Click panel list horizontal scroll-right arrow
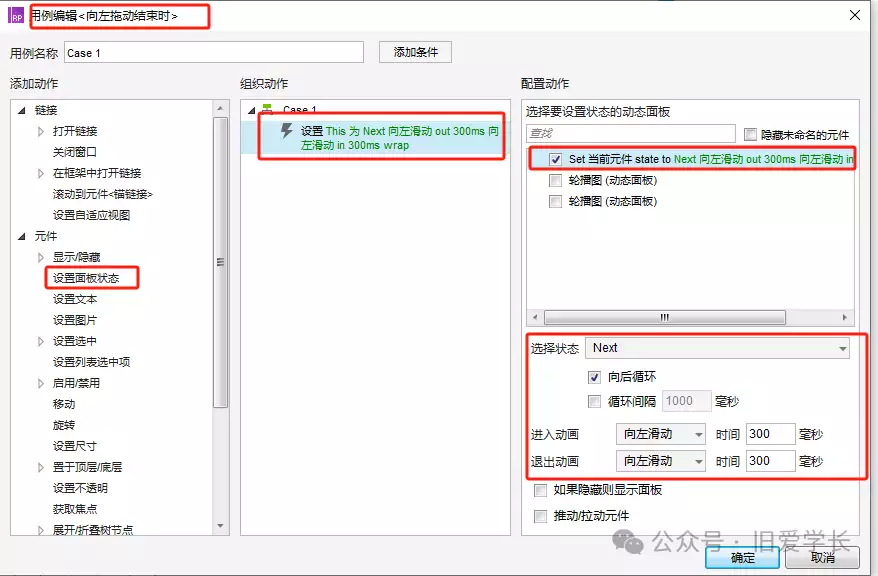The width and height of the screenshot is (878, 576). pos(845,317)
